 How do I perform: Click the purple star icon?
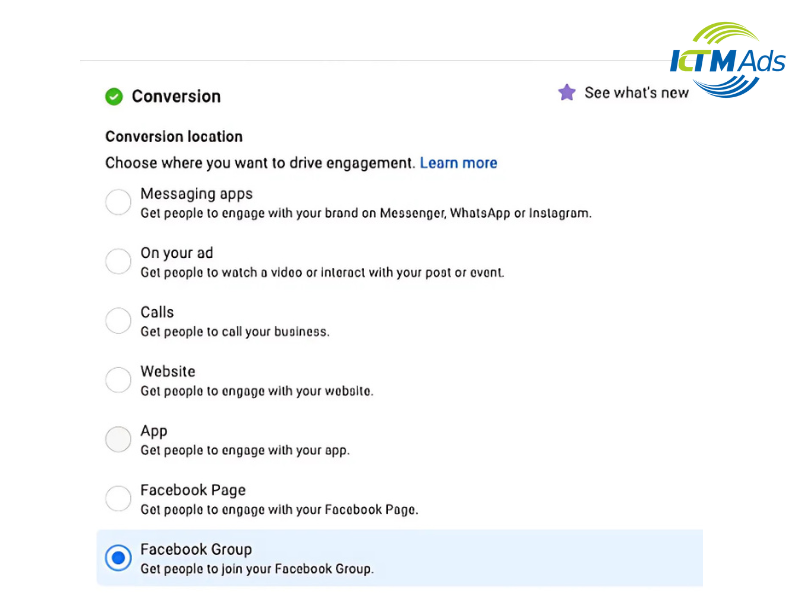click(x=566, y=92)
